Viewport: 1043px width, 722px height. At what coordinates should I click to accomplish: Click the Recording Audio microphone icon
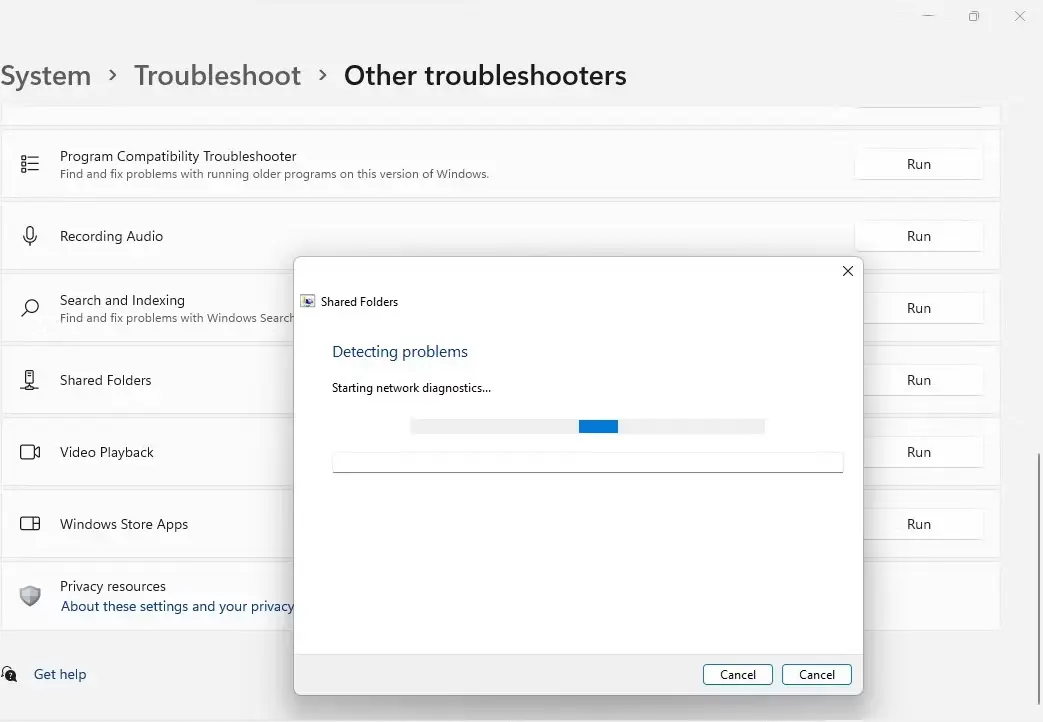[x=30, y=236]
